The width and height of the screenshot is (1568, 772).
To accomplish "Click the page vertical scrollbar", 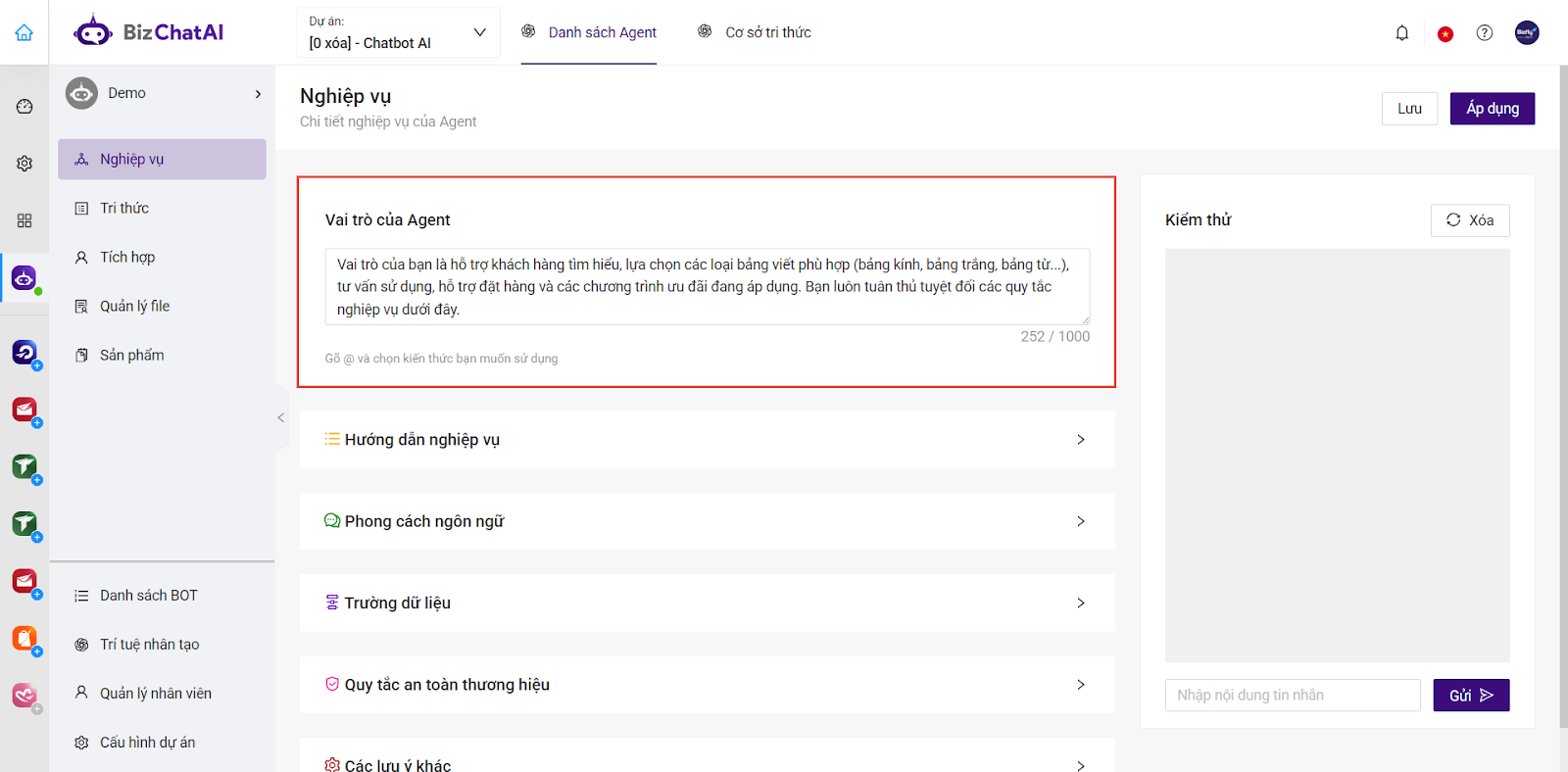I will pyautogui.click(x=1562, y=397).
